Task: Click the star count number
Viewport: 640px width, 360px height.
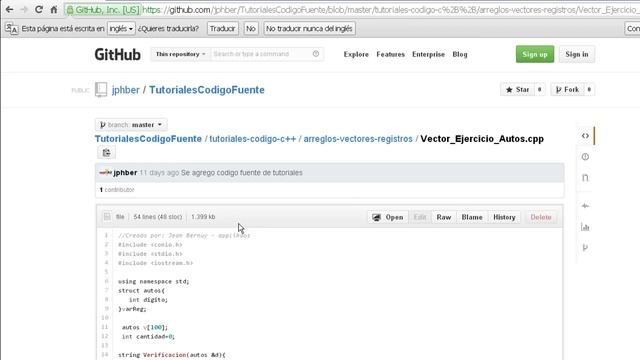Action: tap(540, 89)
